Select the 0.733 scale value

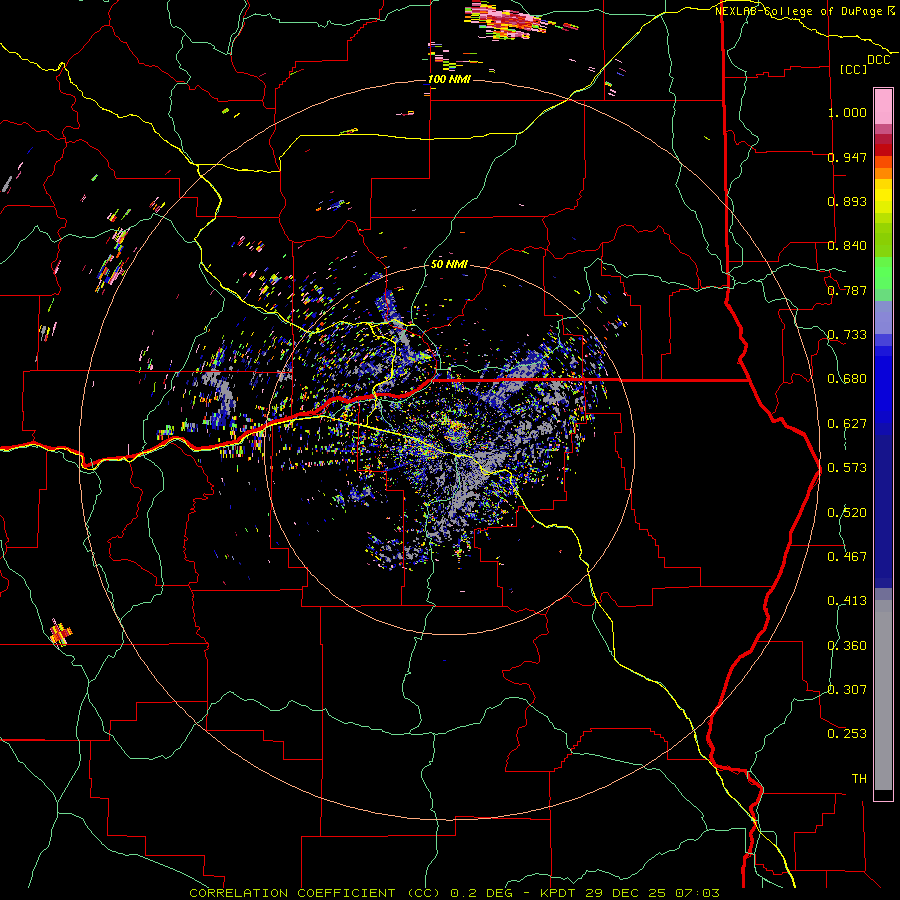coord(847,335)
